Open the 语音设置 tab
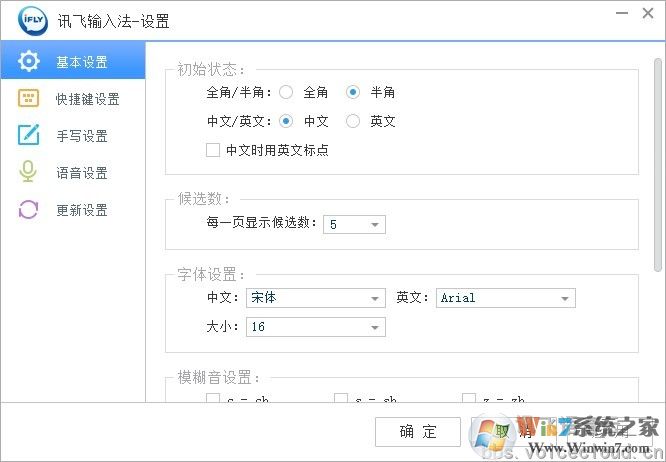Screen dimensions: 666x462 [x=73, y=173]
